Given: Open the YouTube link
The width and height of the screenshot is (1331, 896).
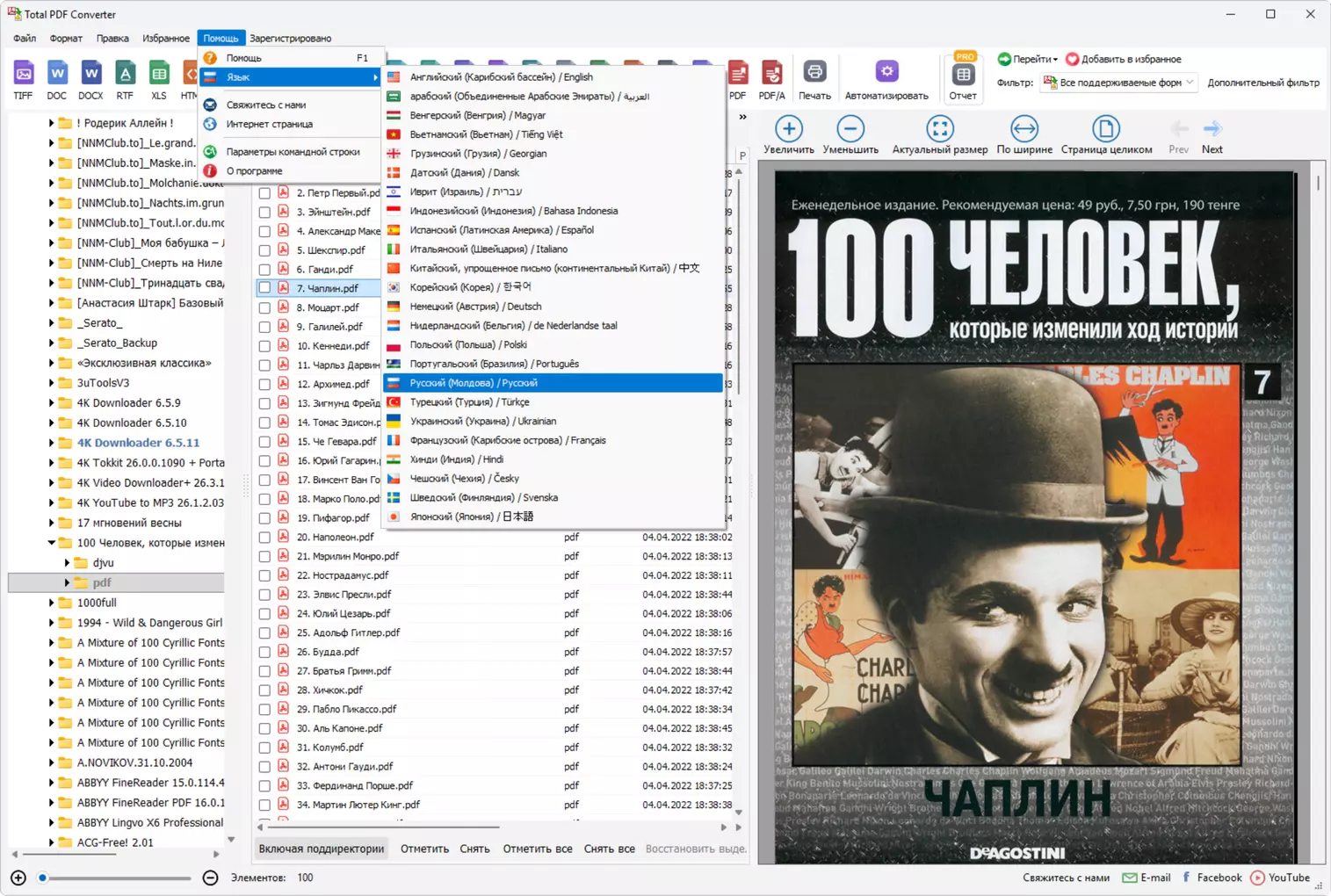Looking at the screenshot, I should coord(1280,878).
